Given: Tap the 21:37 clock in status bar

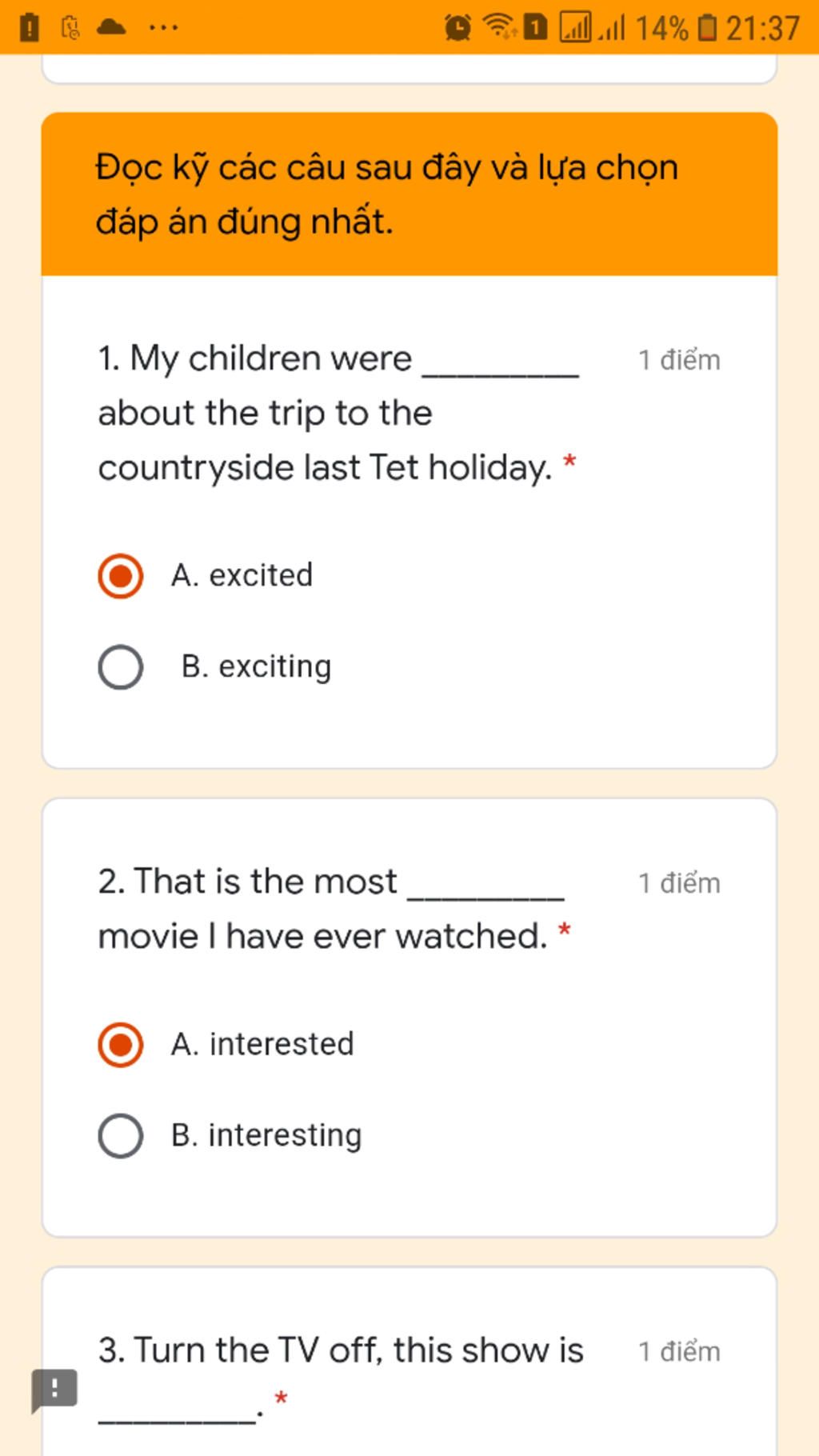Looking at the screenshot, I should pos(762,28).
